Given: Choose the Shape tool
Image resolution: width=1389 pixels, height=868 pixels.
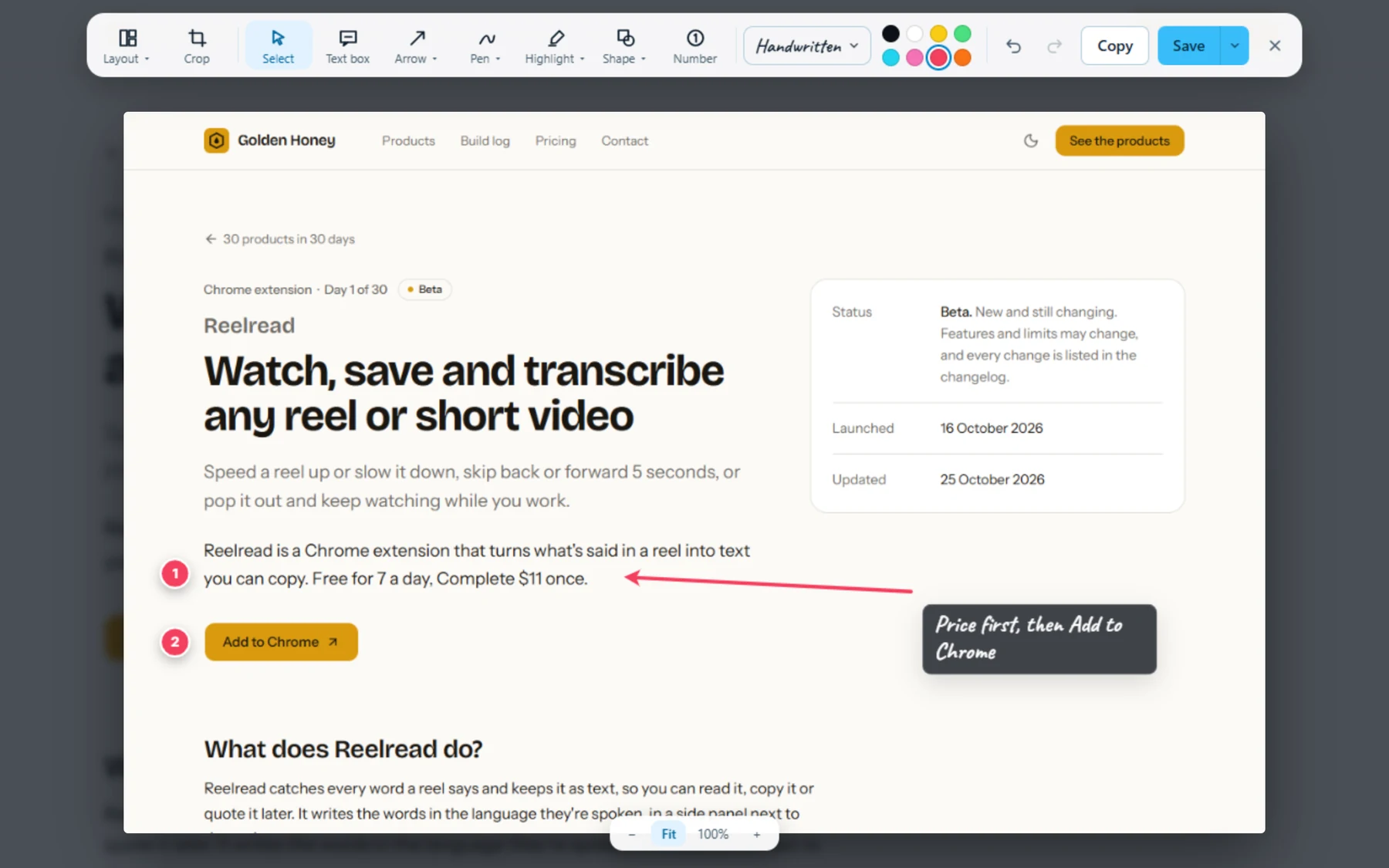Looking at the screenshot, I should [624, 46].
